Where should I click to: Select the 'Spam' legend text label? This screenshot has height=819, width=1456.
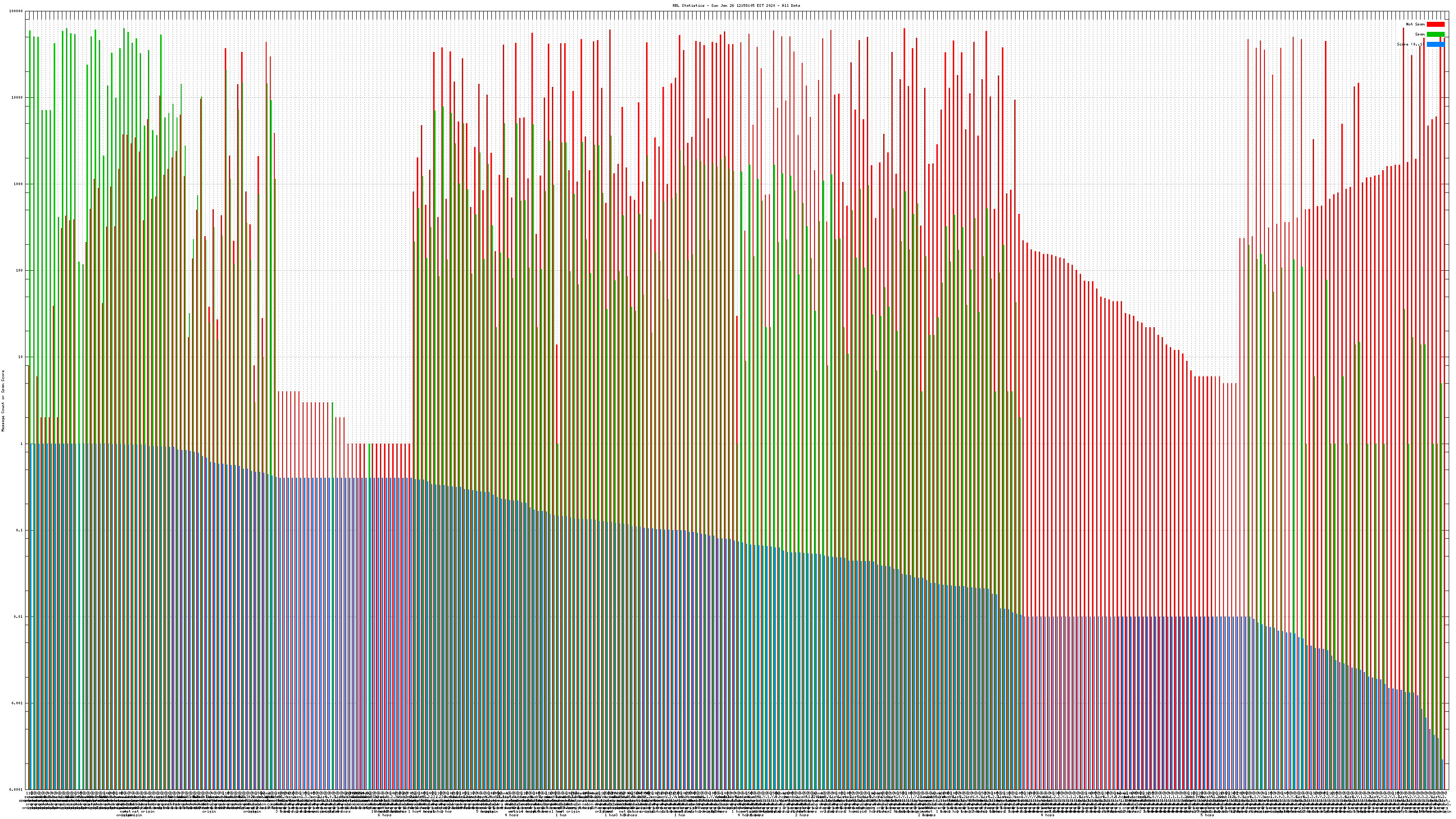(1421, 35)
